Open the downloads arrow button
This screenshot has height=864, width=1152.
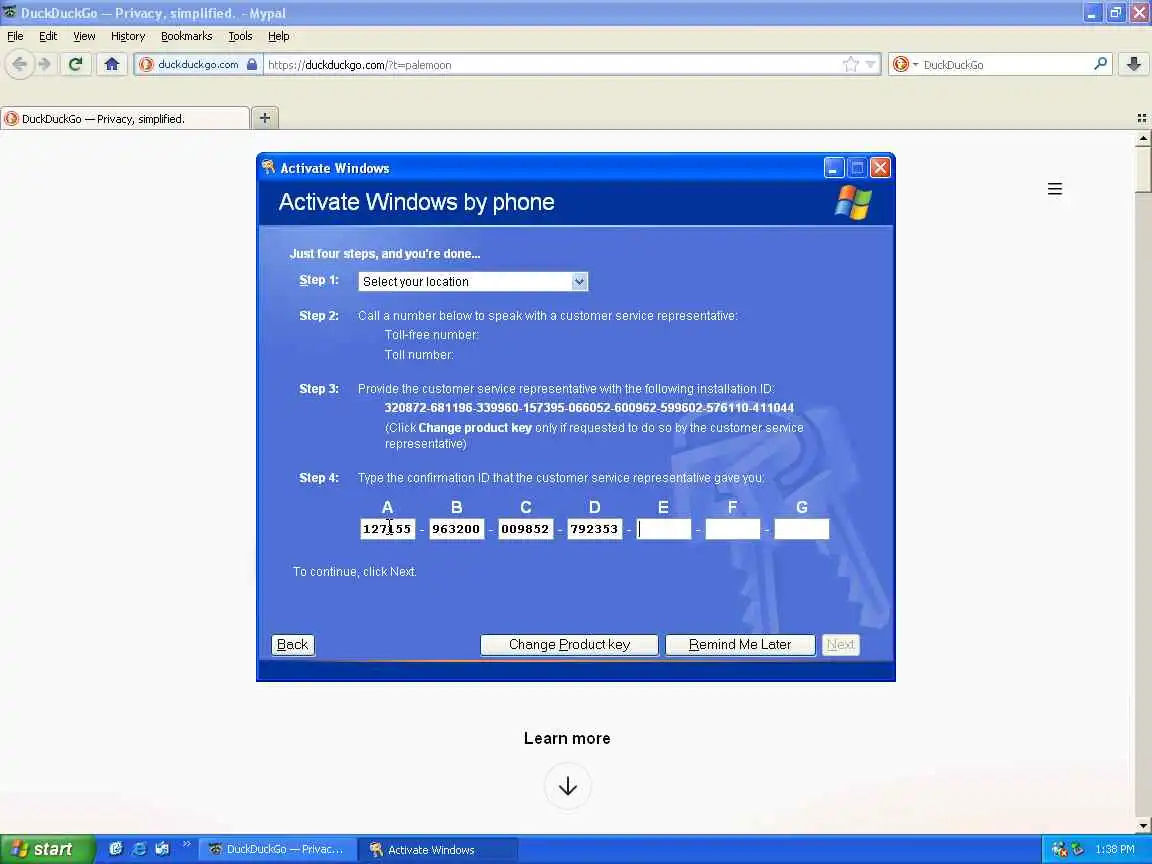point(1134,65)
